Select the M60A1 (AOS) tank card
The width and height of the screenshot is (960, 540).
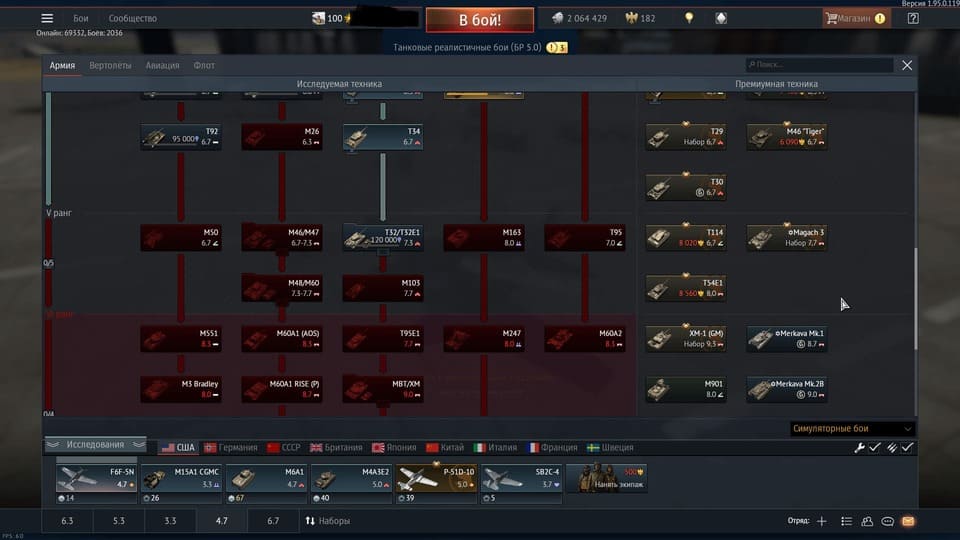(x=282, y=339)
